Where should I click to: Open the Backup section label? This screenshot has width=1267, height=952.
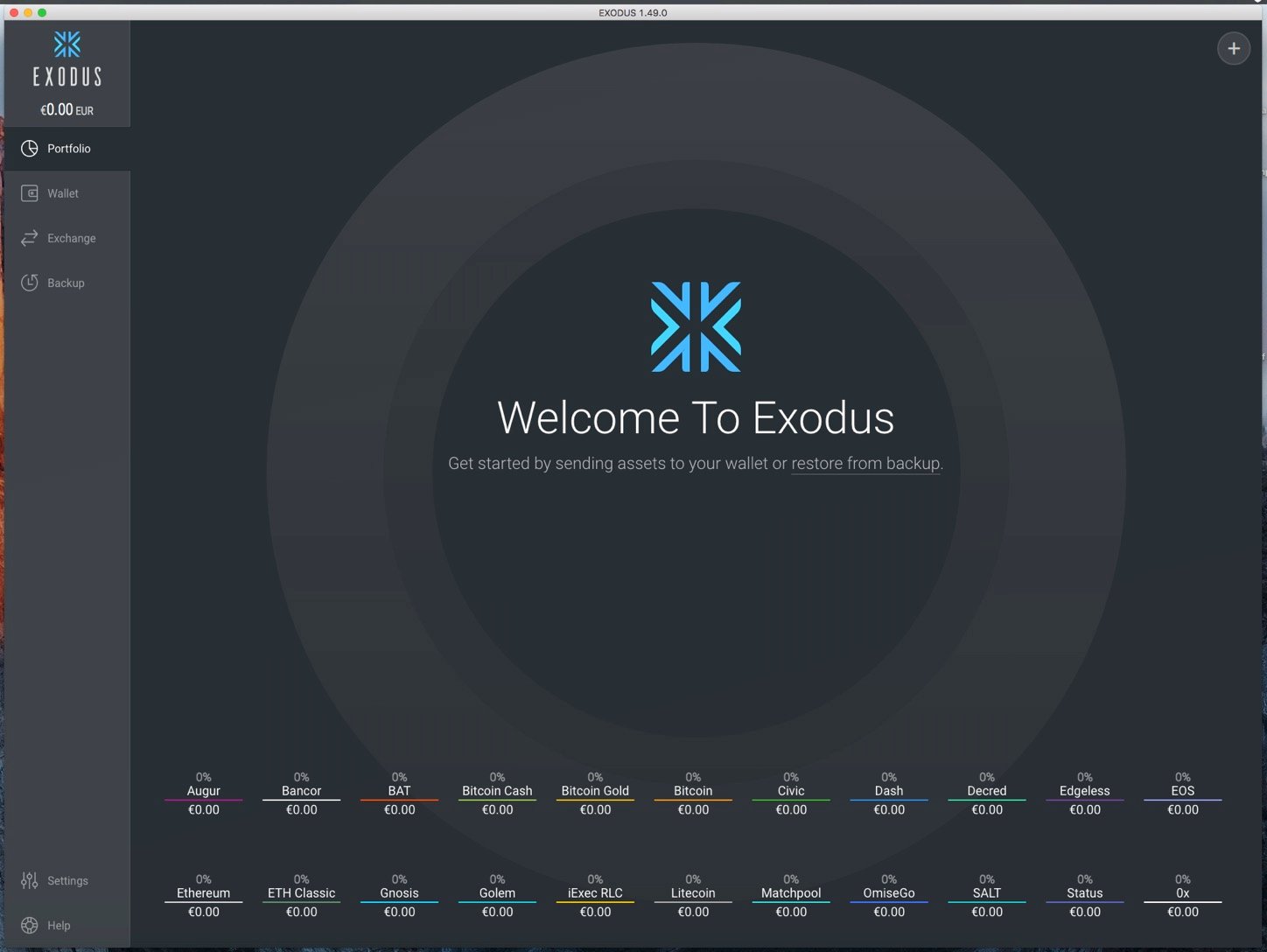[66, 283]
